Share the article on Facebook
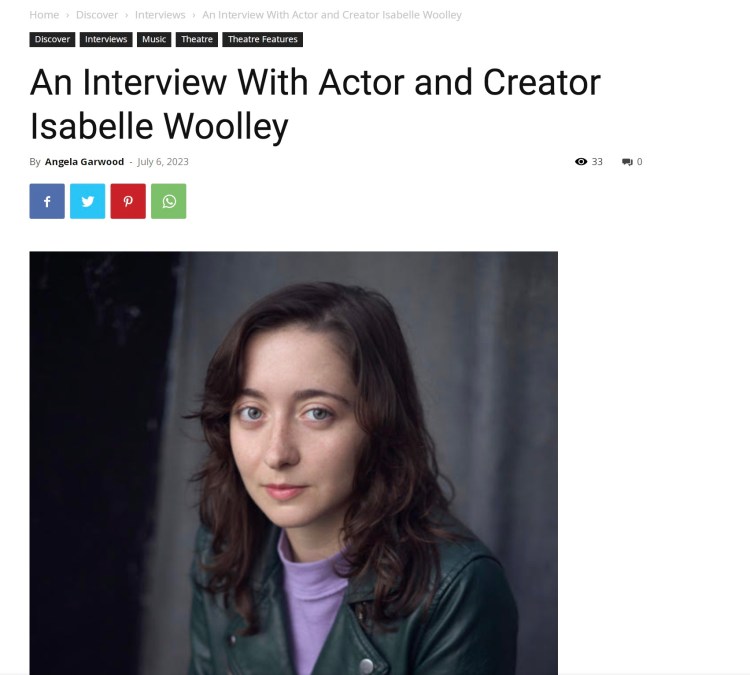 click(47, 201)
